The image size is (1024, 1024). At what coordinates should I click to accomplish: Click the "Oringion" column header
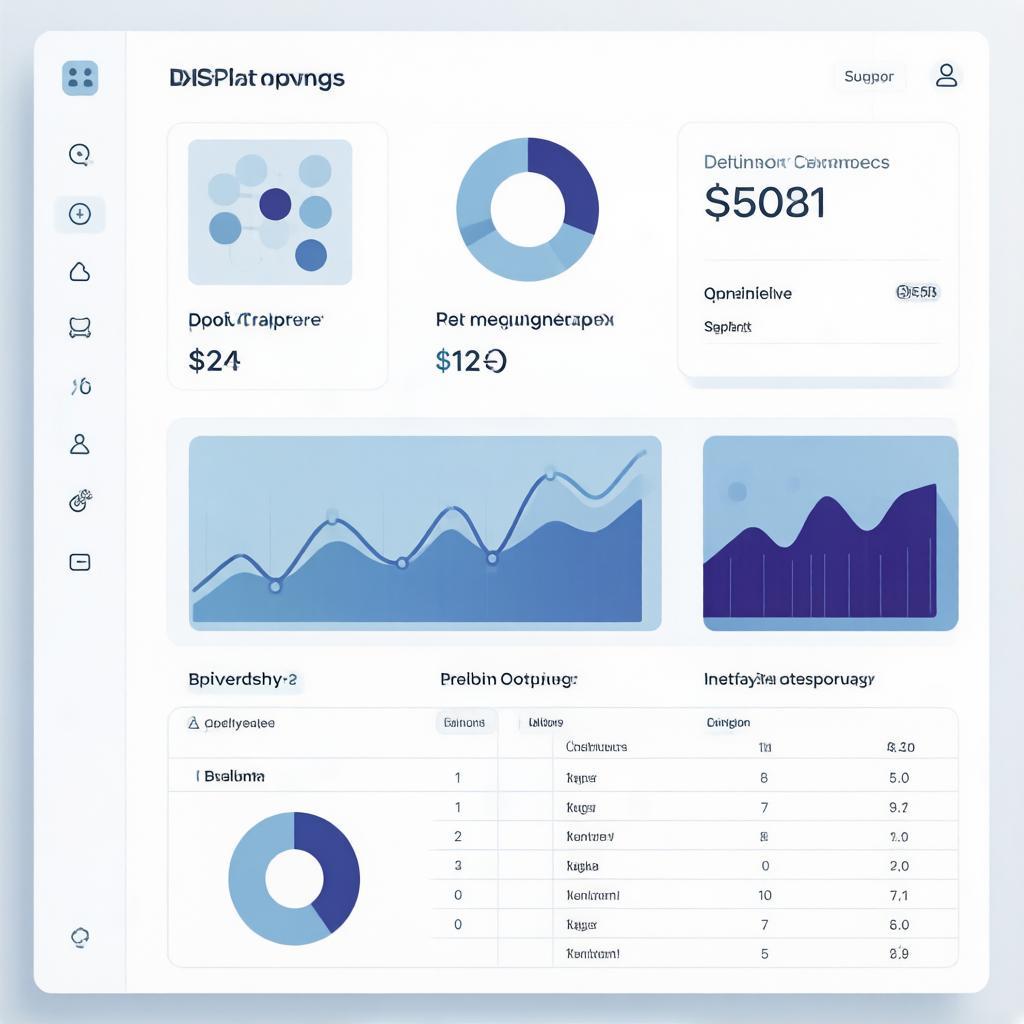tap(728, 722)
